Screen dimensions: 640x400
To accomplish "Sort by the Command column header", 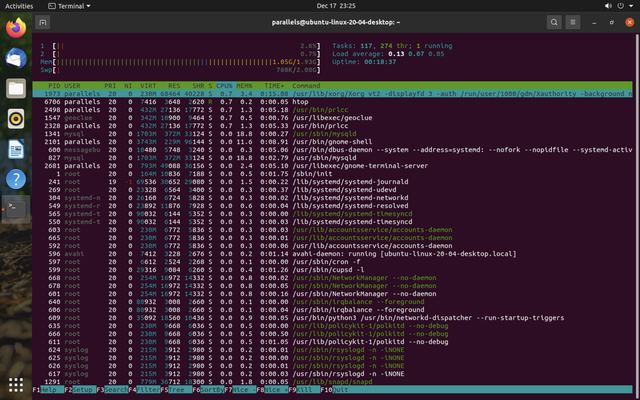I will point(306,86).
